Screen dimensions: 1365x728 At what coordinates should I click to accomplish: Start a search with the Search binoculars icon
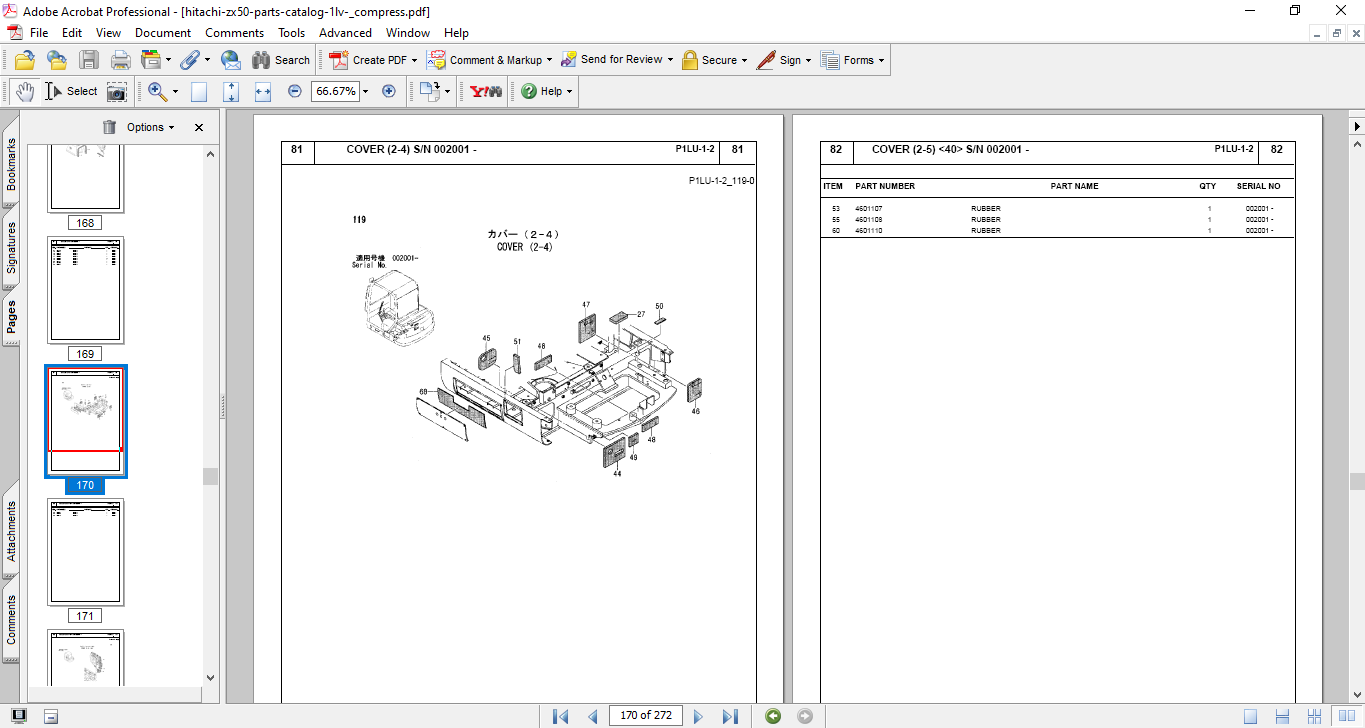(x=260, y=59)
